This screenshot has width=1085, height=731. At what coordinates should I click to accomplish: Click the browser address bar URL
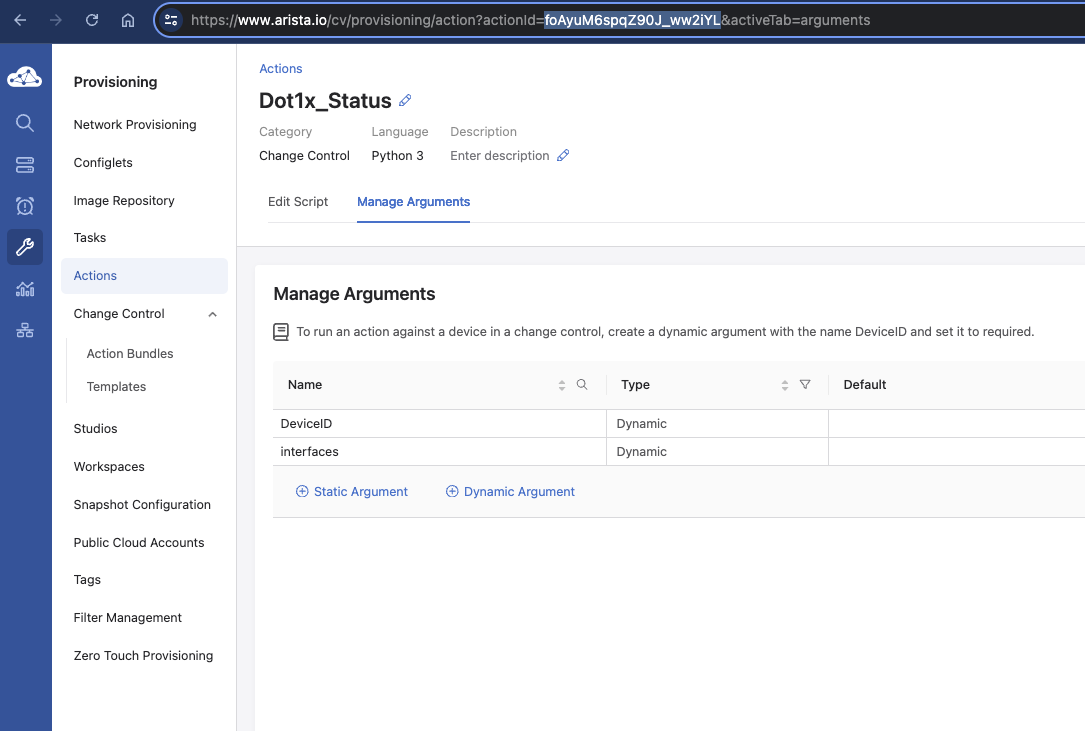(x=530, y=20)
